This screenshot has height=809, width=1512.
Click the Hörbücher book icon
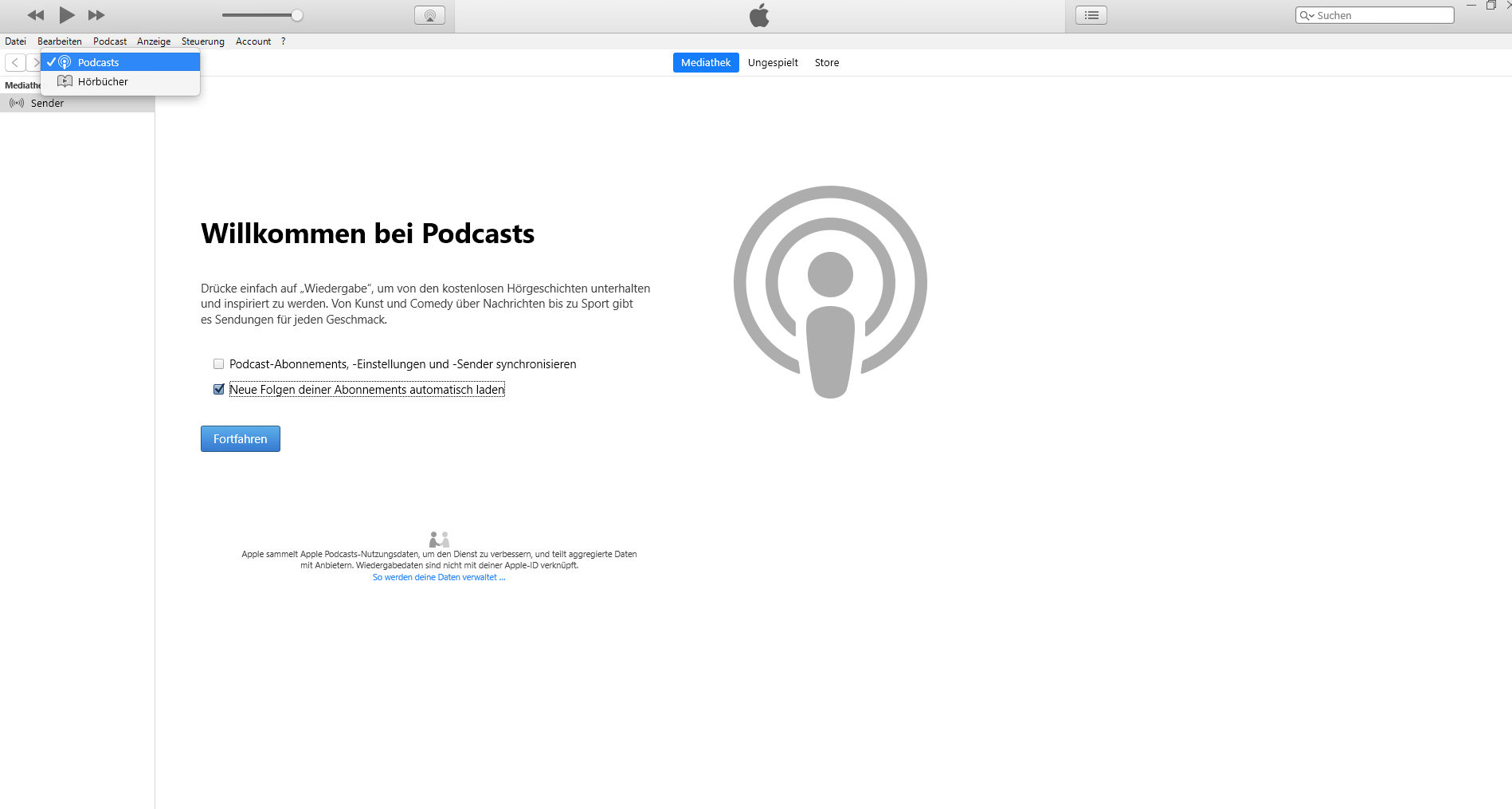click(65, 81)
